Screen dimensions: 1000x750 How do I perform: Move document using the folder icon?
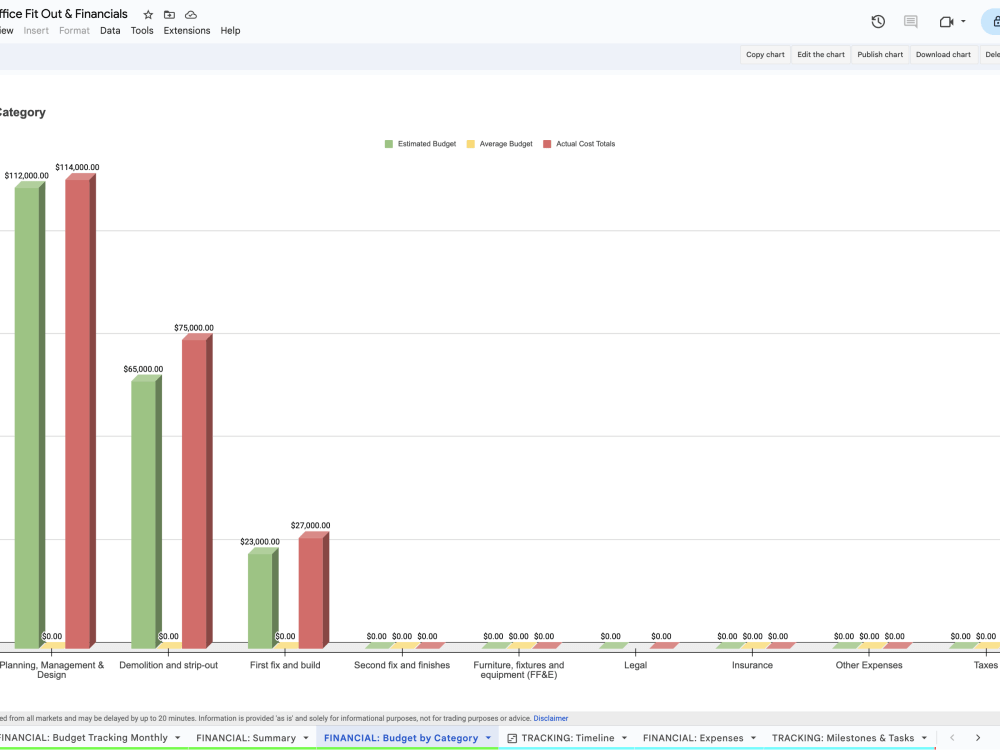[x=169, y=15]
